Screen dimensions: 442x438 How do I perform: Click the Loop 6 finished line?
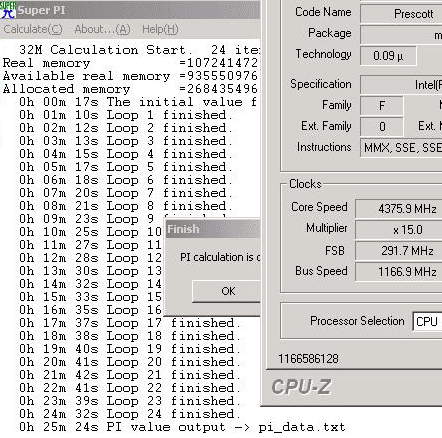pos(126,180)
